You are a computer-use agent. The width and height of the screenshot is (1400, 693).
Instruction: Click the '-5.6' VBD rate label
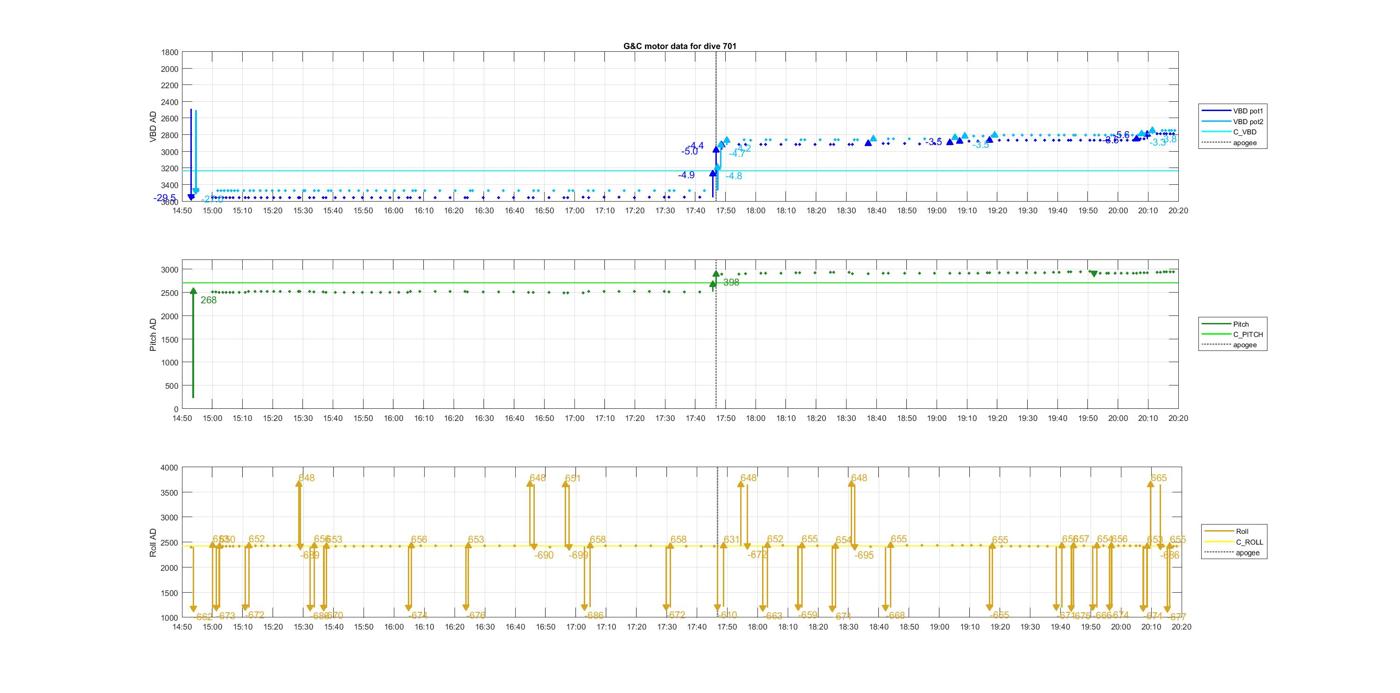1121,135
